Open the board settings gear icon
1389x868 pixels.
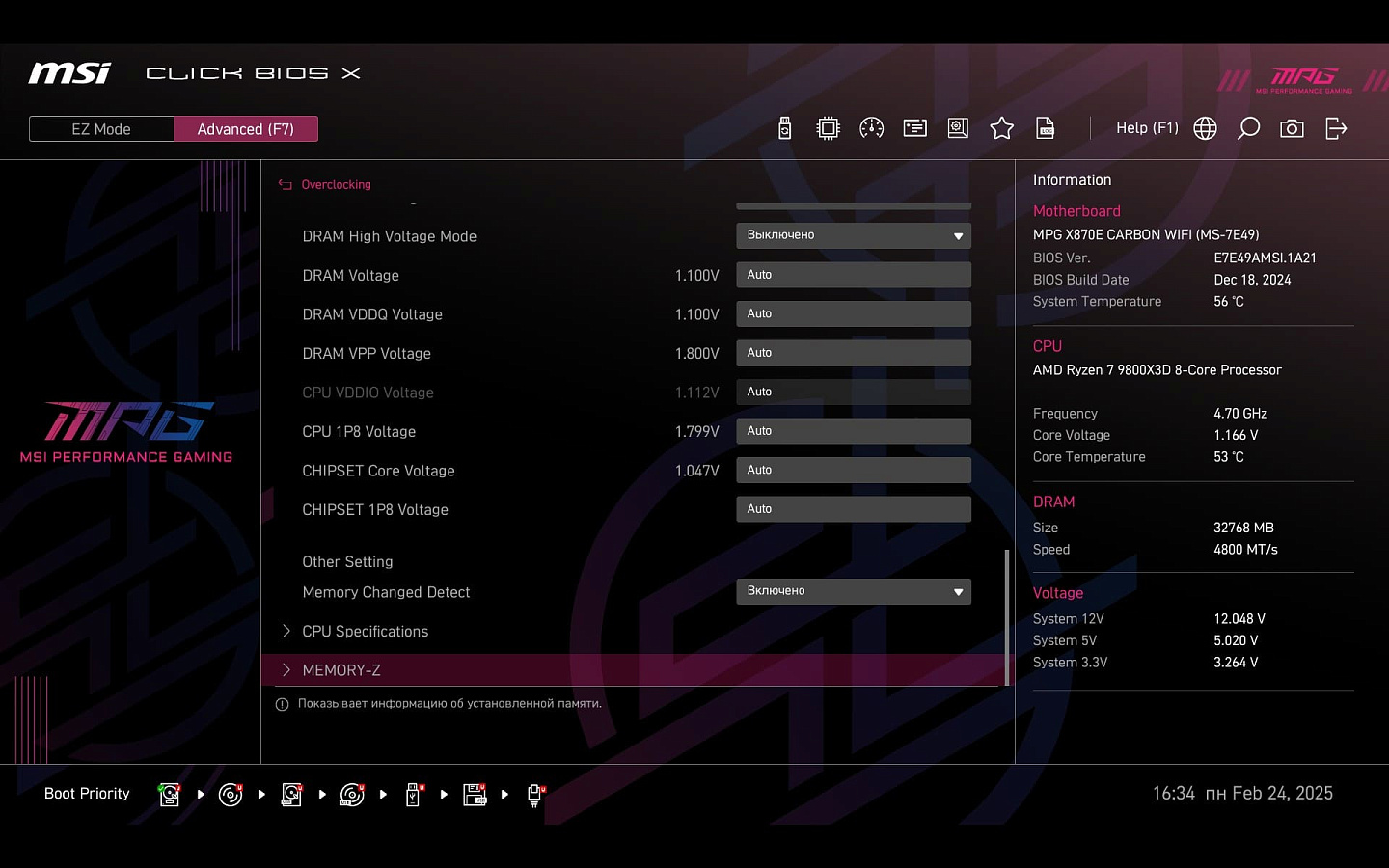958,128
